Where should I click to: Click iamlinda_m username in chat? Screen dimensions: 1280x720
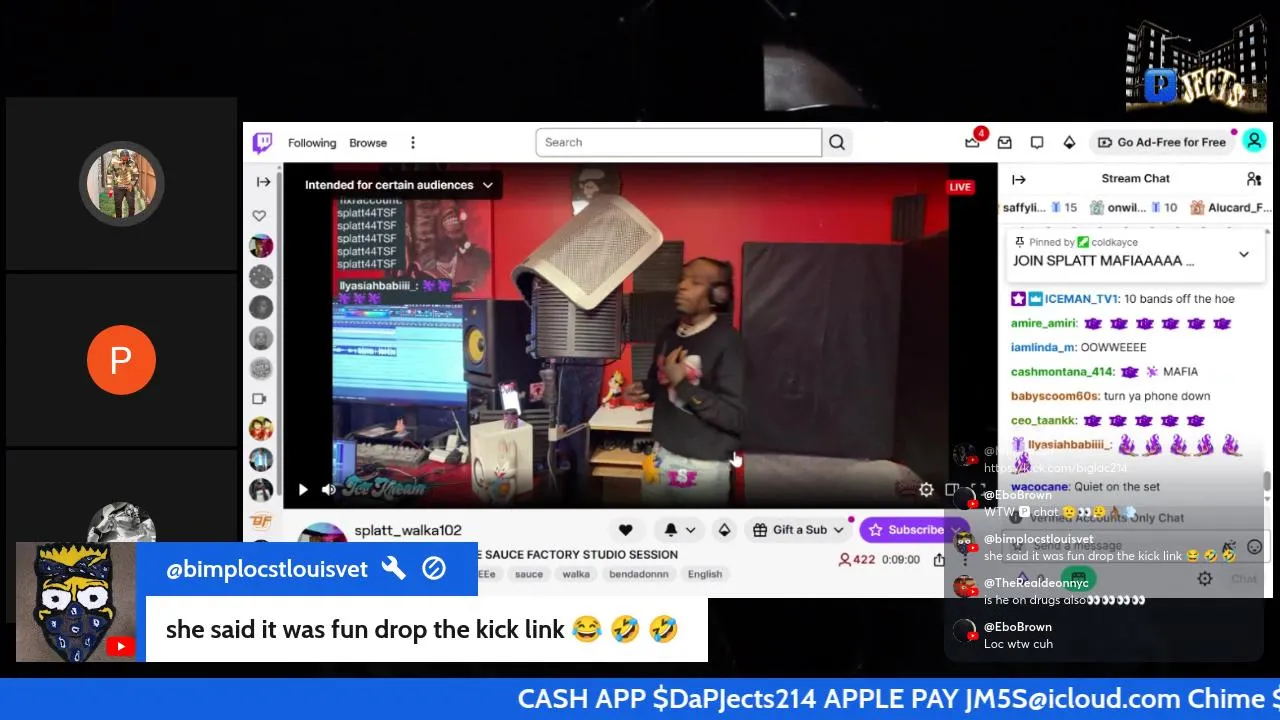pyautogui.click(x=1043, y=347)
